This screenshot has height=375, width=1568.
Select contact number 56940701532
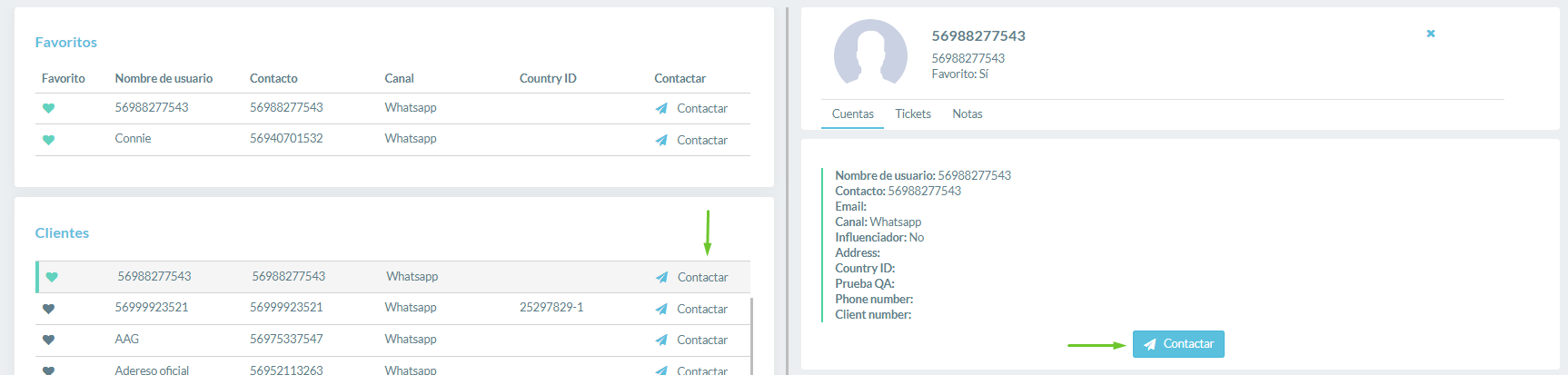tap(286, 138)
